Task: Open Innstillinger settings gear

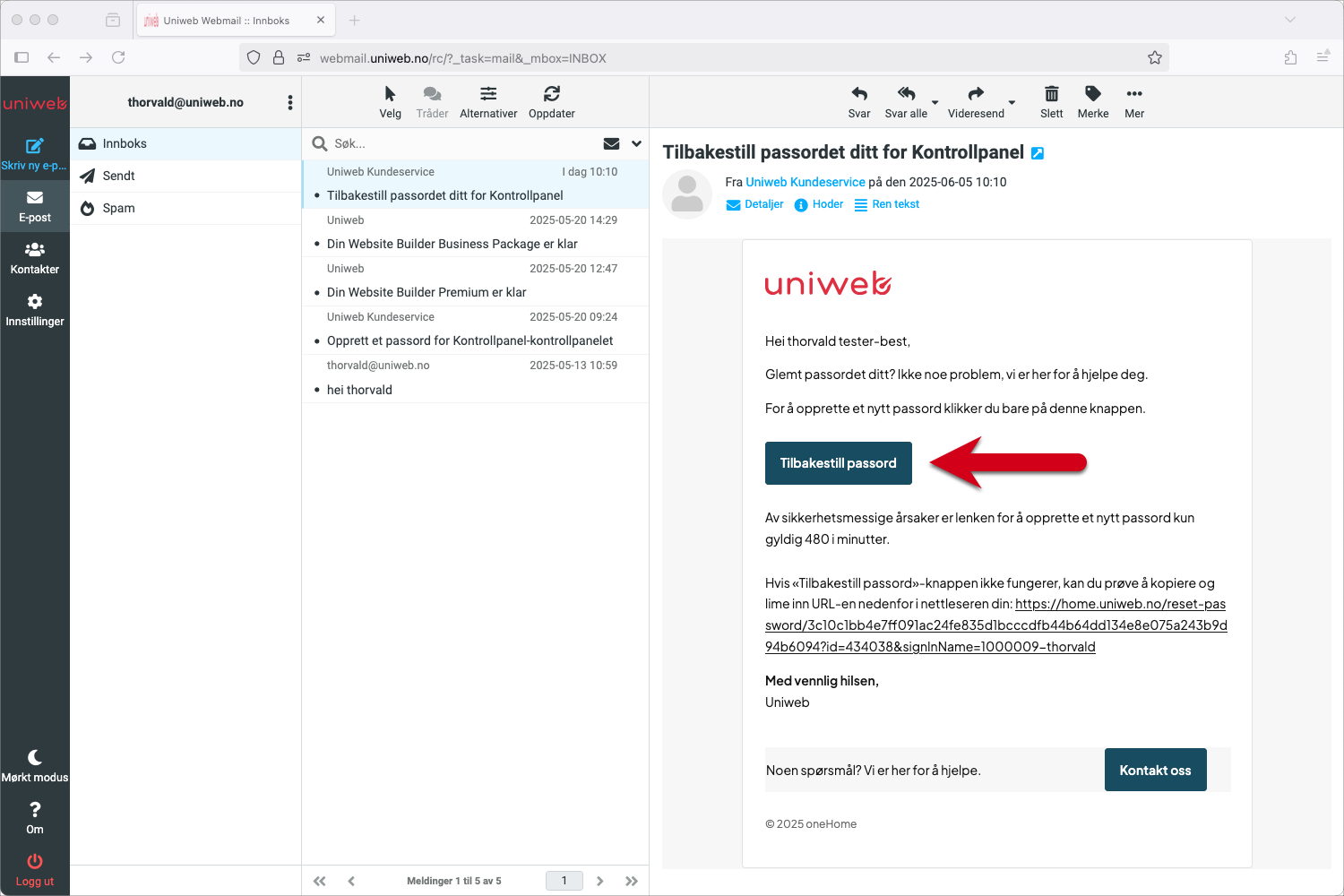Action: coord(34,310)
